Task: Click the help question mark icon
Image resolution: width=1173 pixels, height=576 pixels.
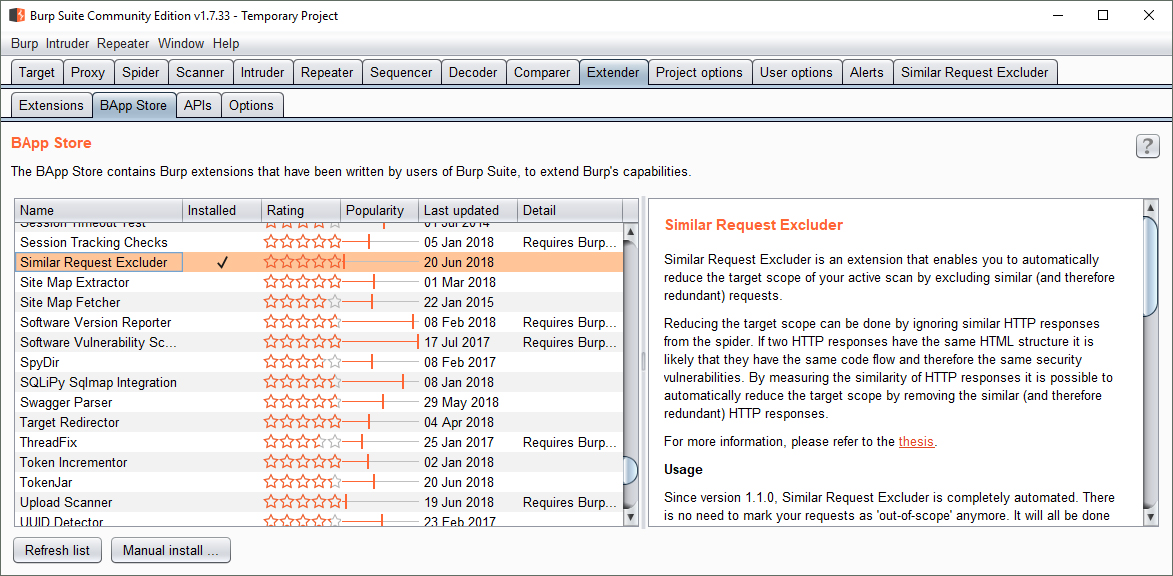Action: point(1147,146)
